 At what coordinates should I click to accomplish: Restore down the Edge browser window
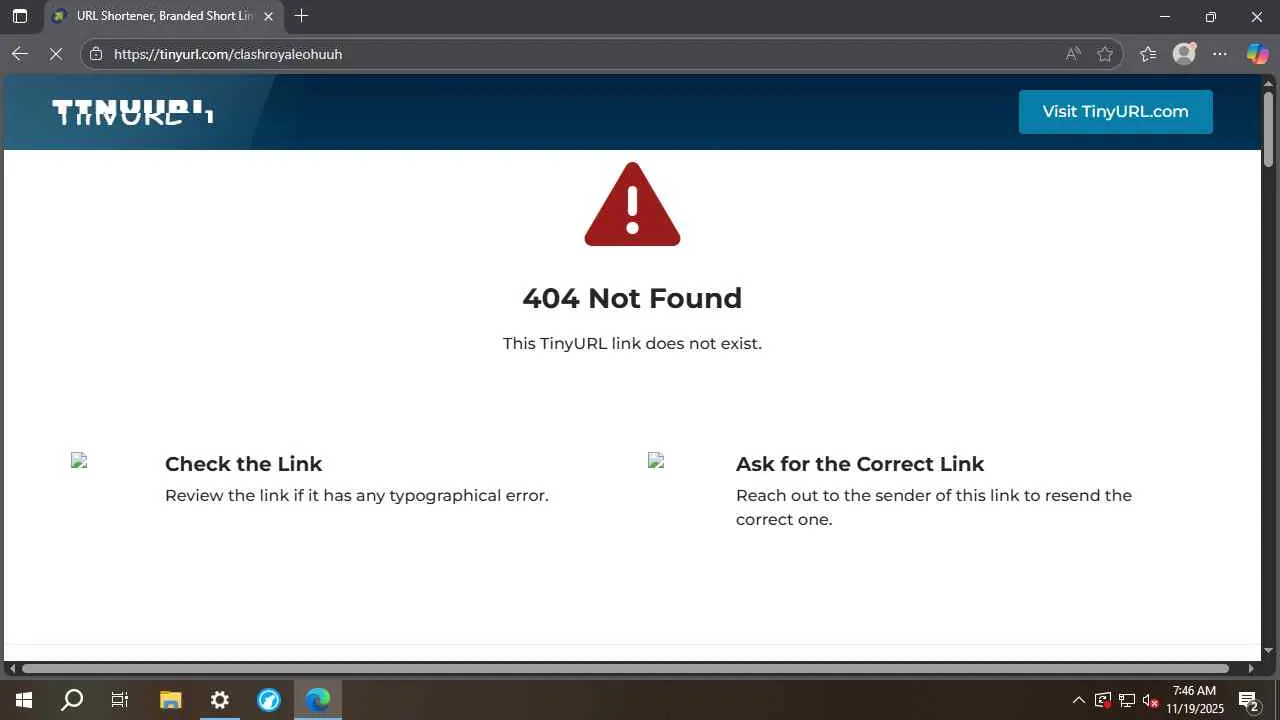(x=1211, y=16)
